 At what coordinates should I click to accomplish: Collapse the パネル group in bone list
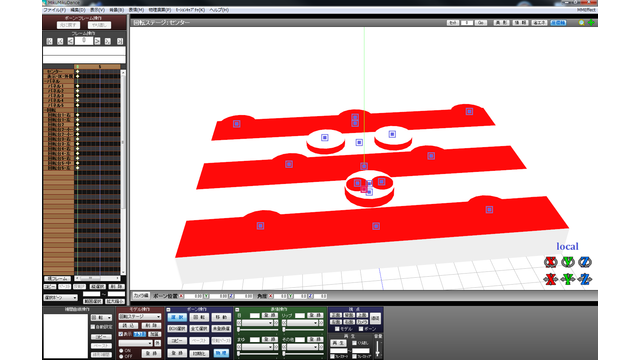(x=46, y=81)
